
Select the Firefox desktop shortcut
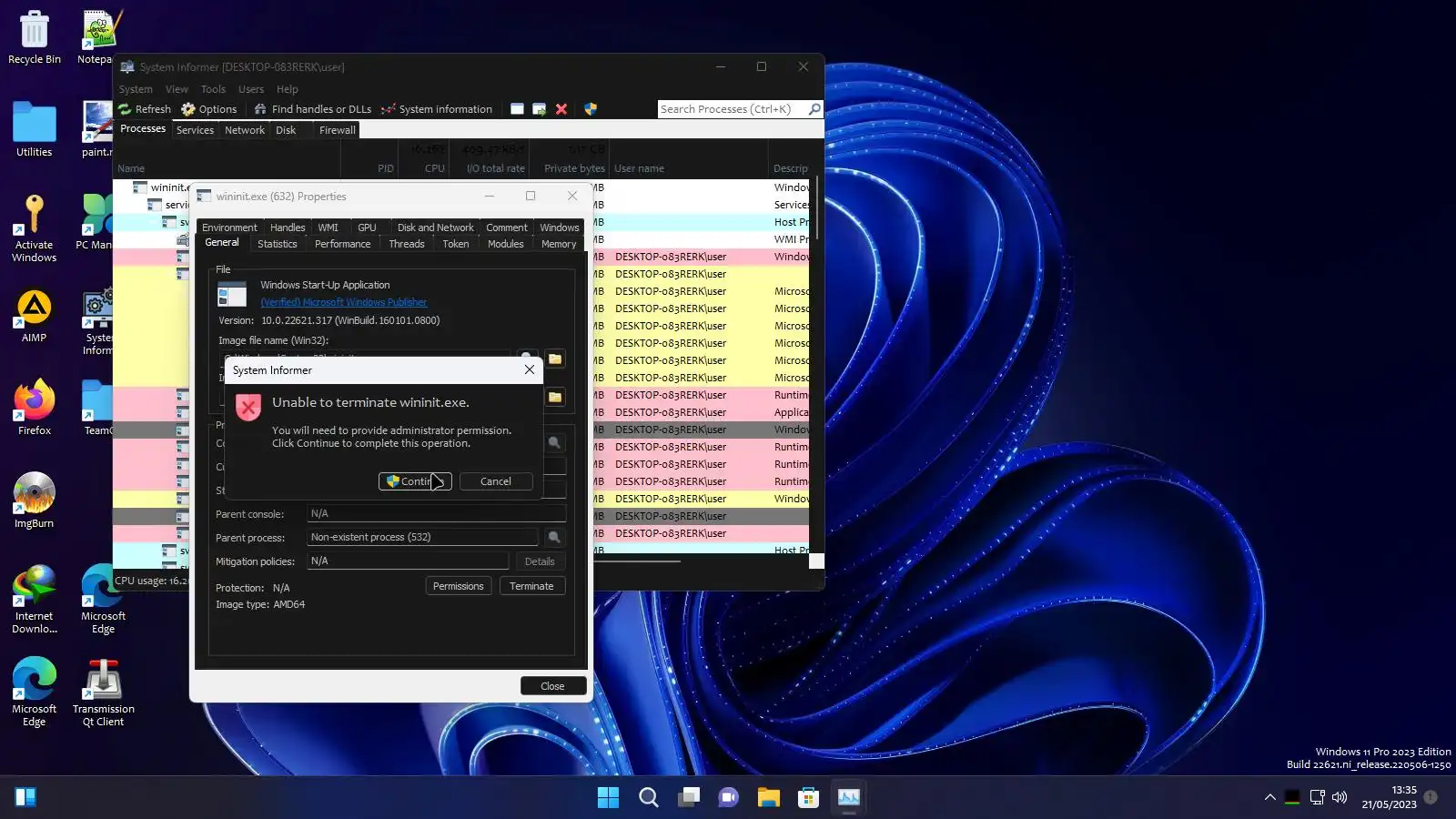click(x=35, y=408)
